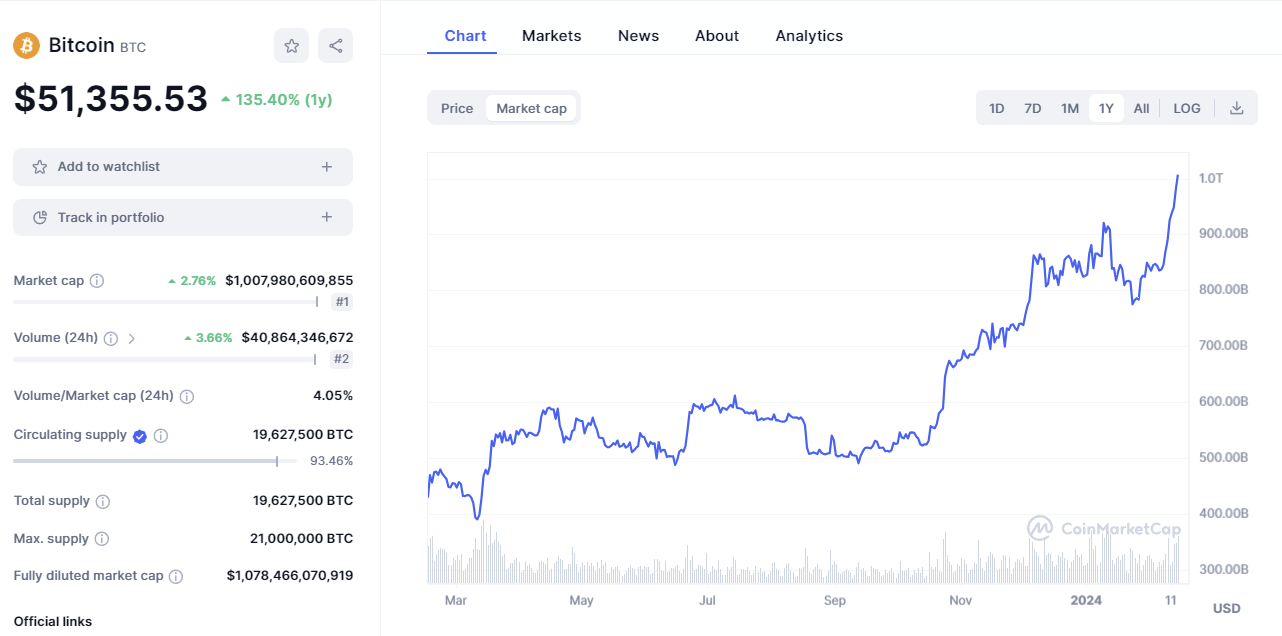The height and width of the screenshot is (636, 1282).
Task: Click the market cap value $1,007,980,609,855
Action: 289,281
